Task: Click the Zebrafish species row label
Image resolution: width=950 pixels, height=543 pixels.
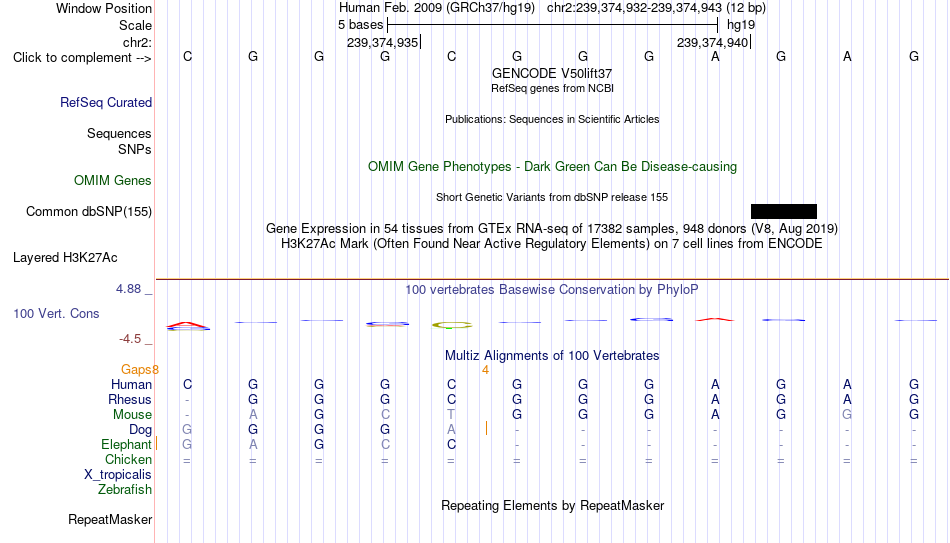Action: [125, 489]
